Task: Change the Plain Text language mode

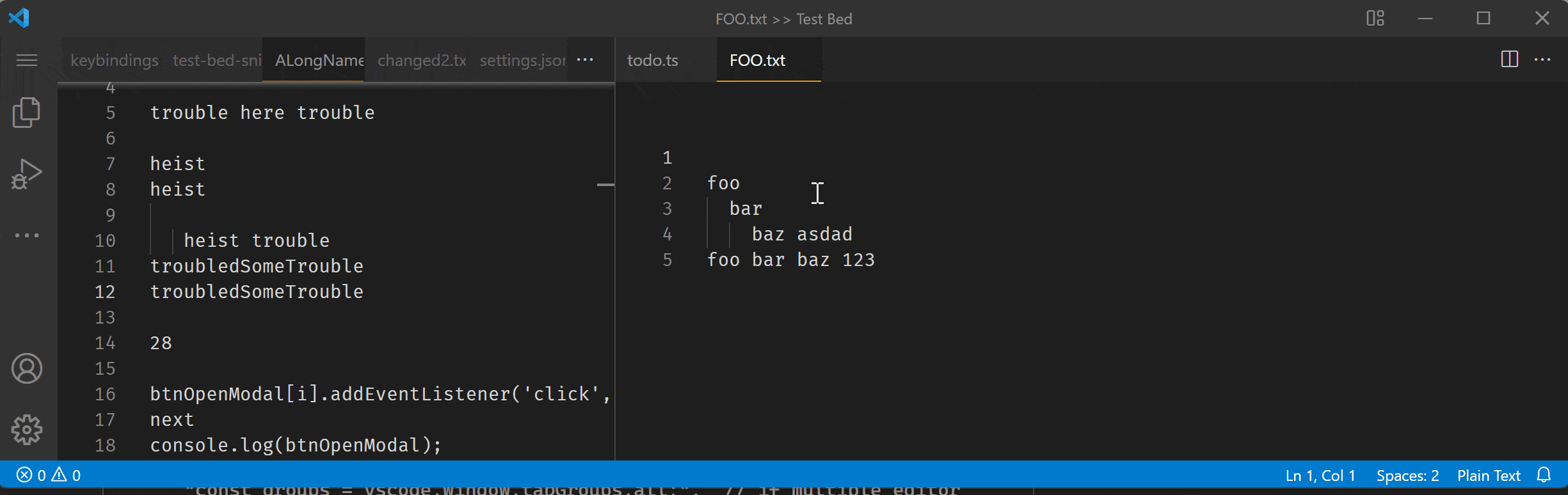Action: coord(1488,476)
